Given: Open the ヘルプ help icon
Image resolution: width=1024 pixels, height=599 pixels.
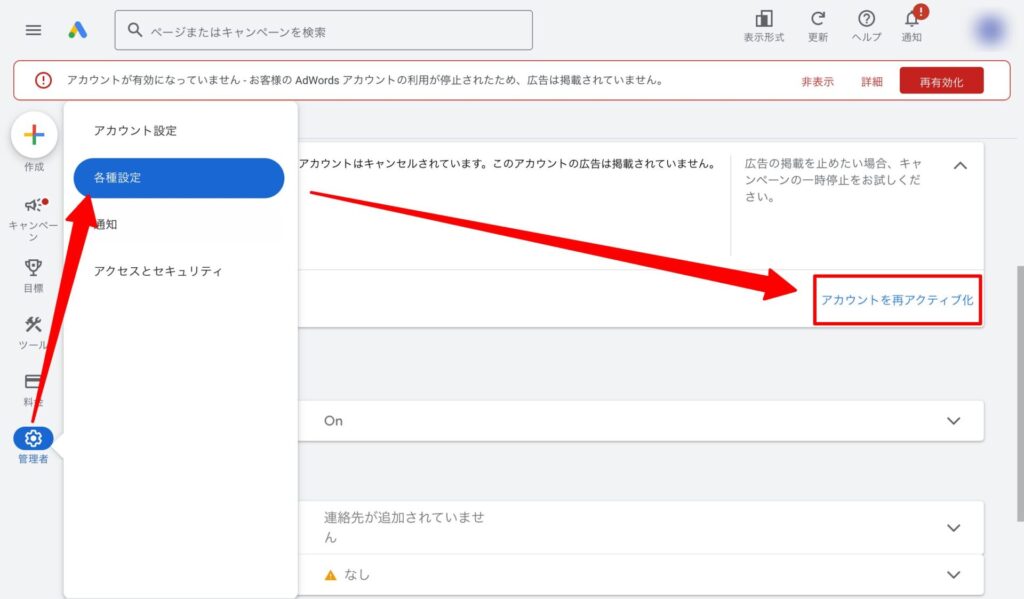Looking at the screenshot, I should pos(866,19).
